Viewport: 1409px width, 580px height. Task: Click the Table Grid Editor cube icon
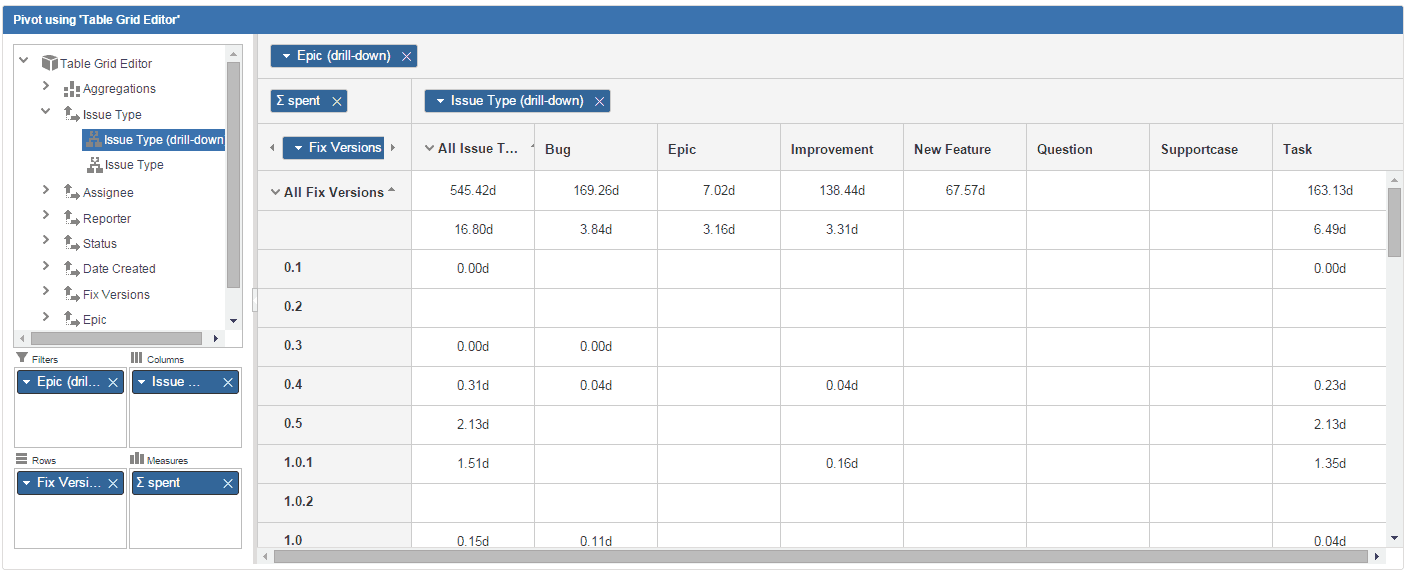point(49,63)
